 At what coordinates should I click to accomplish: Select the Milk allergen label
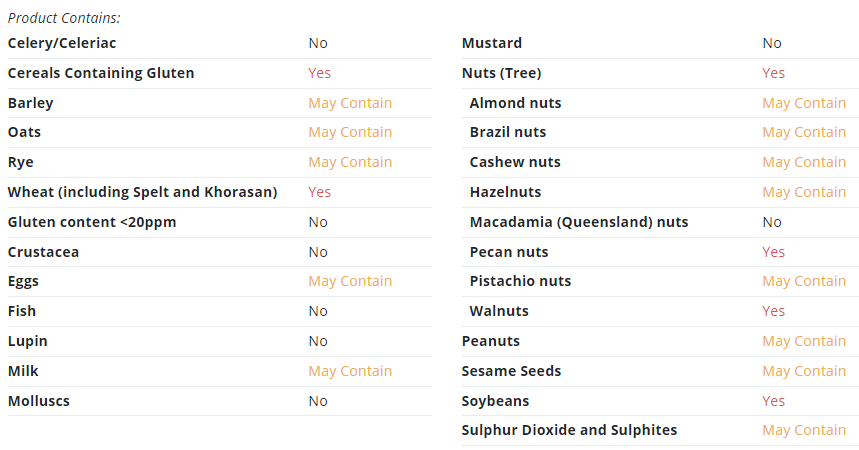click(23, 371)
